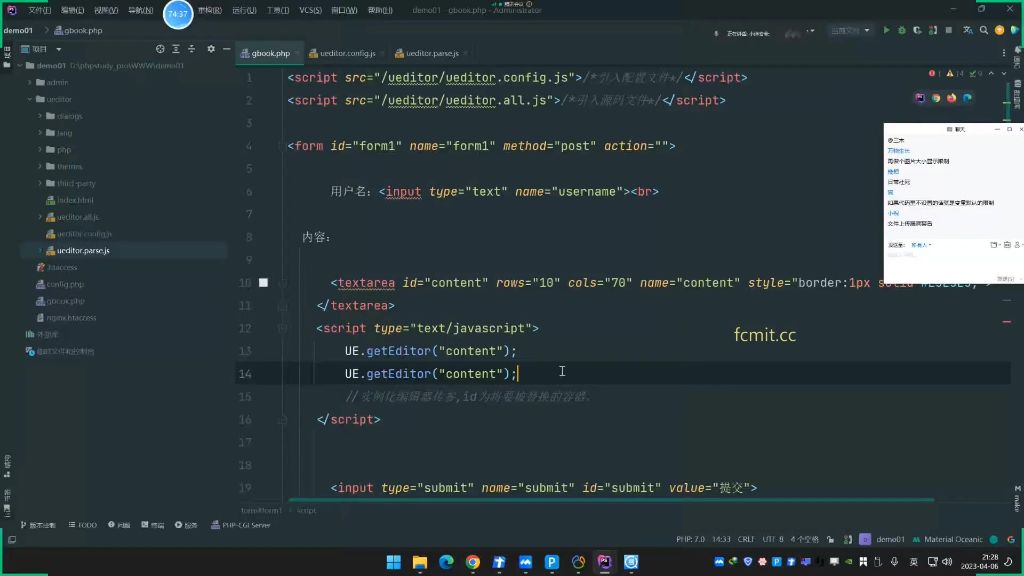Open File Explorer from taskbar
1024x576 pixels.
coord(420,562)
